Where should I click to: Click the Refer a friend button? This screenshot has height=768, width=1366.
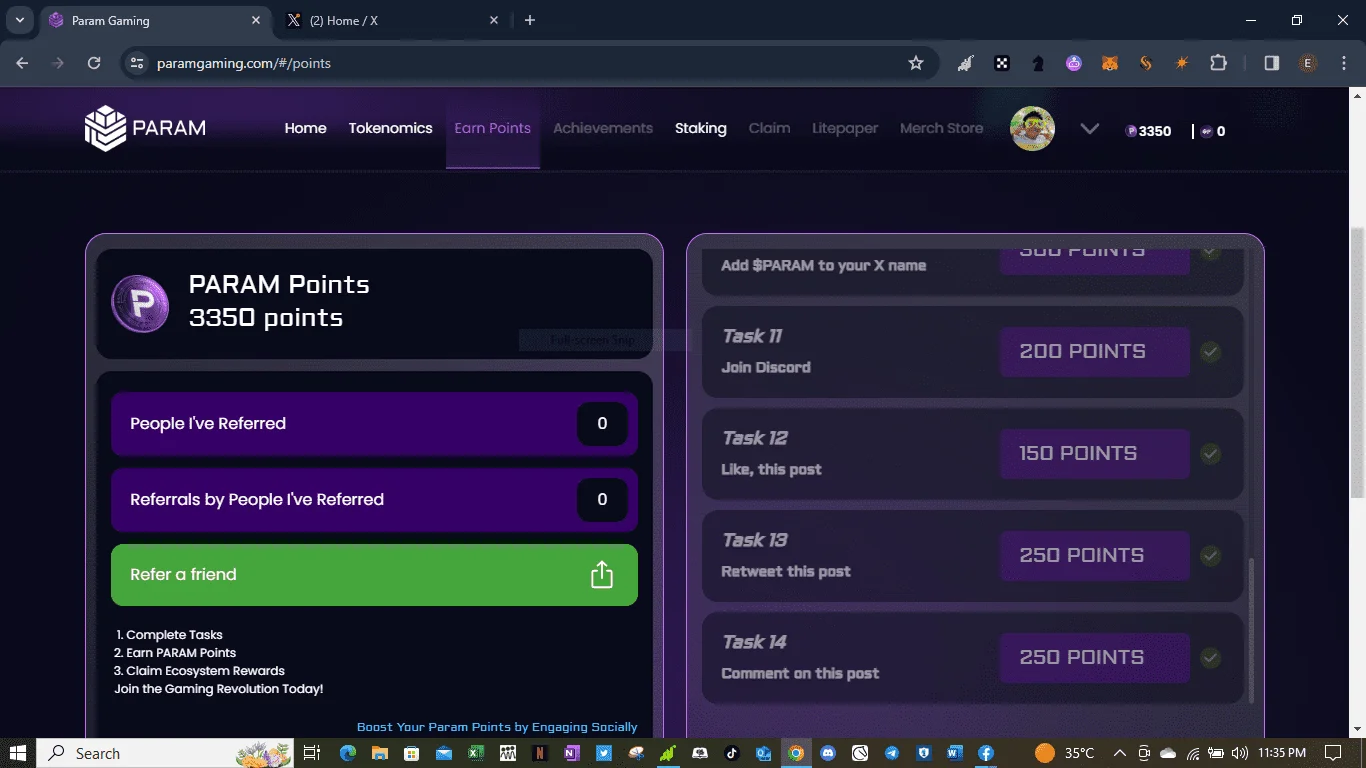374,575
